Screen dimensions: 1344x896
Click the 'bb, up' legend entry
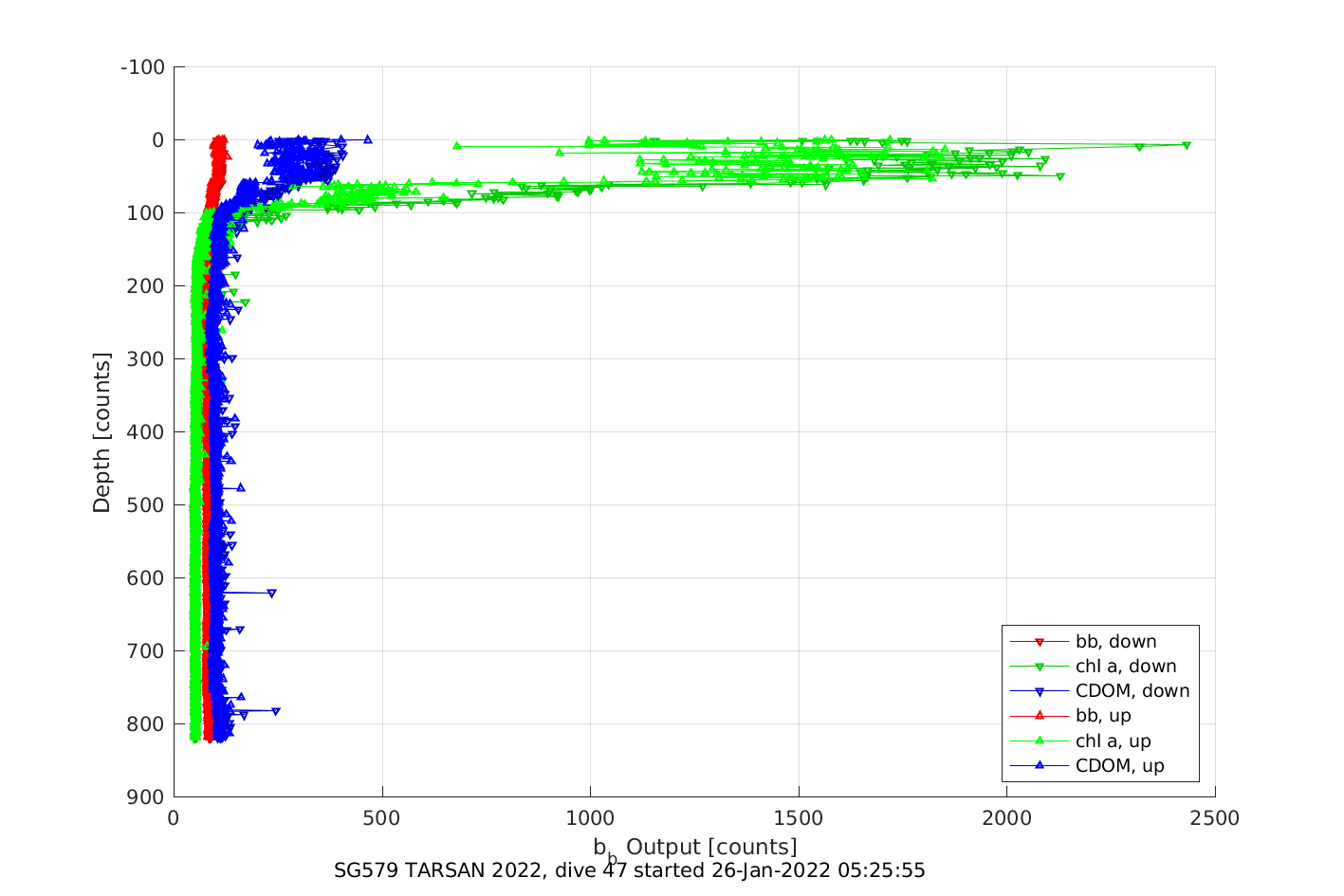tap(1103, 716)
